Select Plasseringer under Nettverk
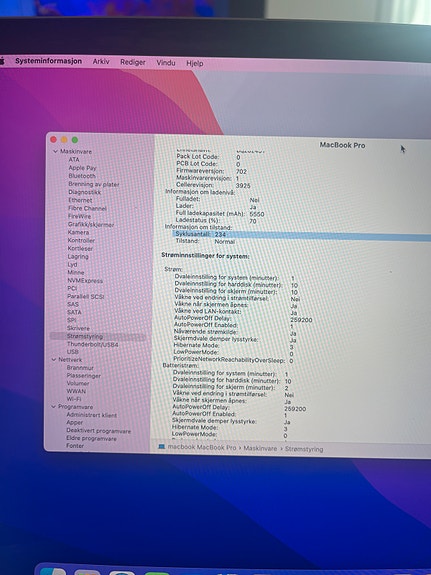Screen dimensions: 431x575 [84, 376]
